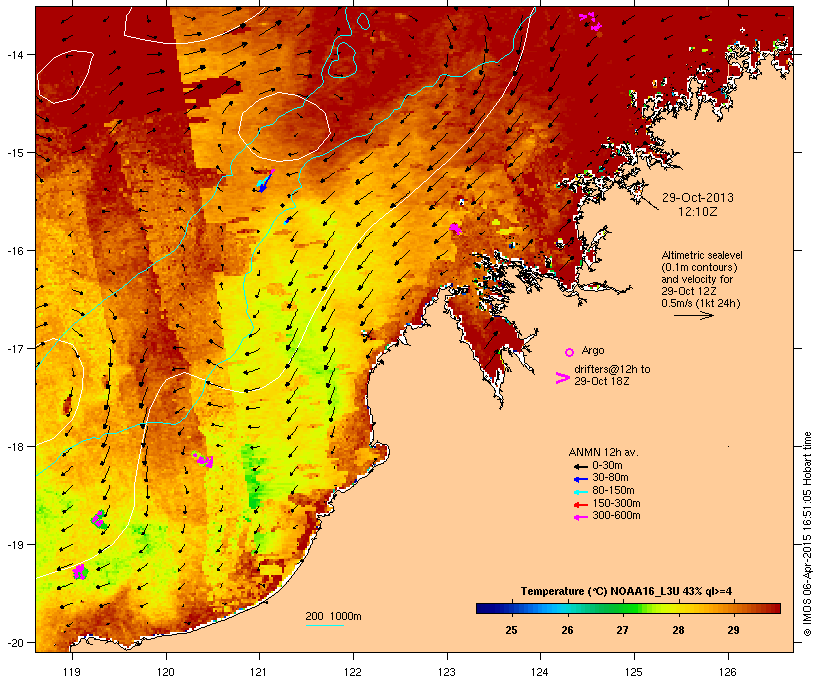The image size is (820, 680).
Task: Click the longitude axis label 122
Action: (353, 672)
